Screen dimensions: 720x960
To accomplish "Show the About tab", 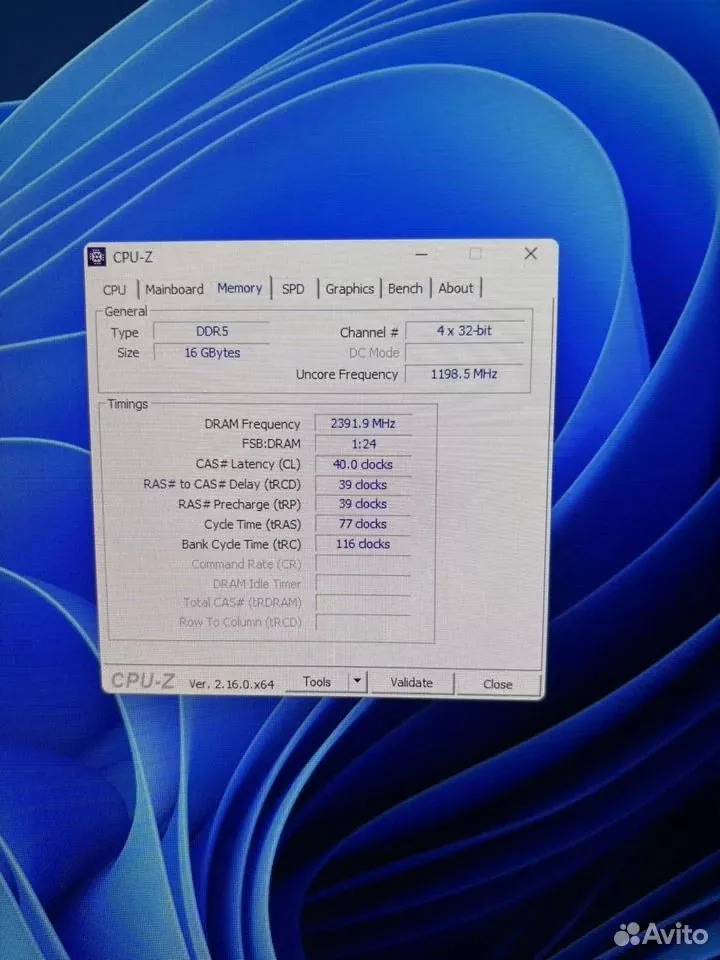I will point(456,288).
